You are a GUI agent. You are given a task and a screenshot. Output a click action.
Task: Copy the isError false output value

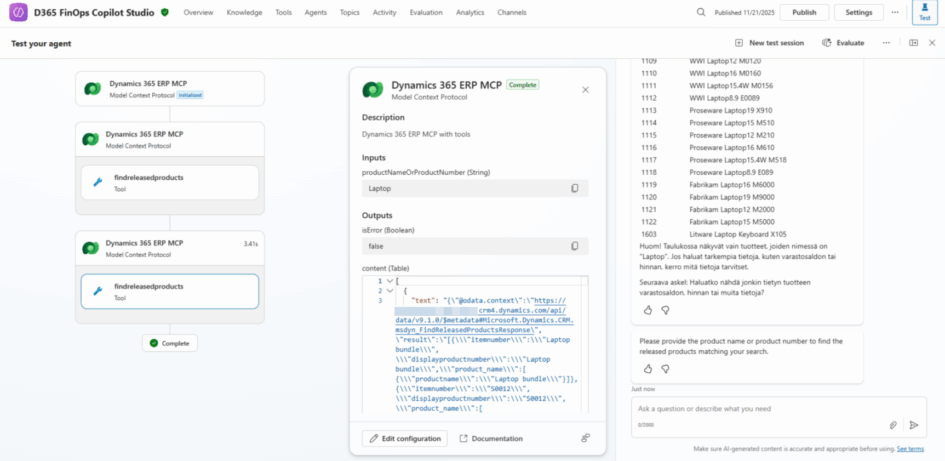tap(575, 246)
